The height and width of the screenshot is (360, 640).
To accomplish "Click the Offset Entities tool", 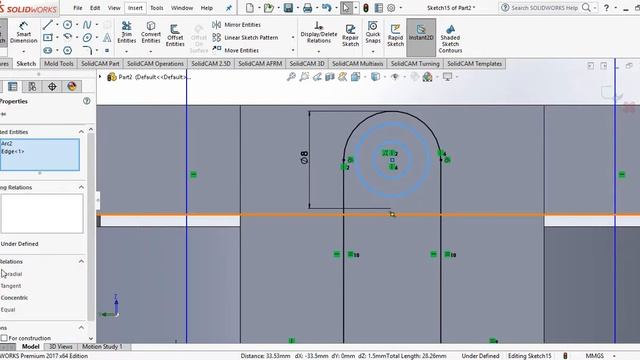I will [175, 36].
